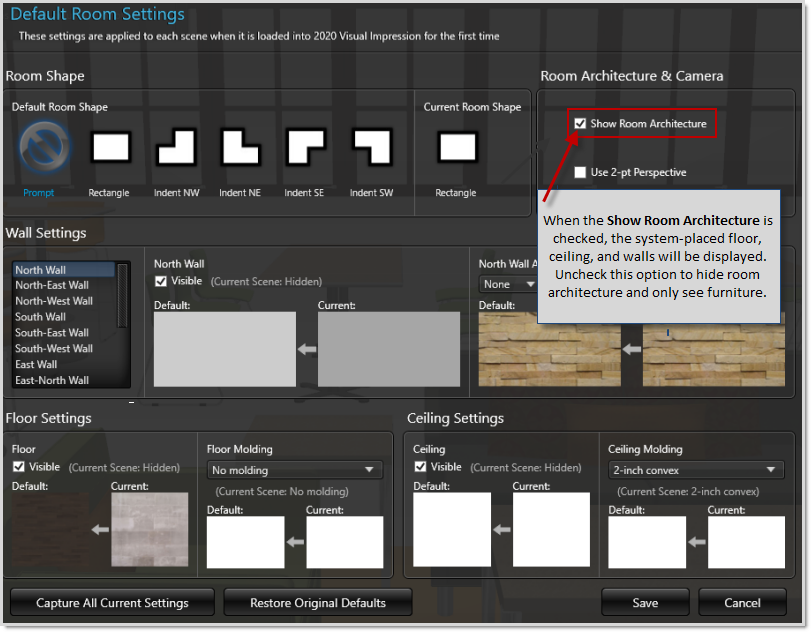The height and width of the screenshot is (632, 811).
Task: Click Ceiling Molding Default swatch
Action: (x=647, y=542)
